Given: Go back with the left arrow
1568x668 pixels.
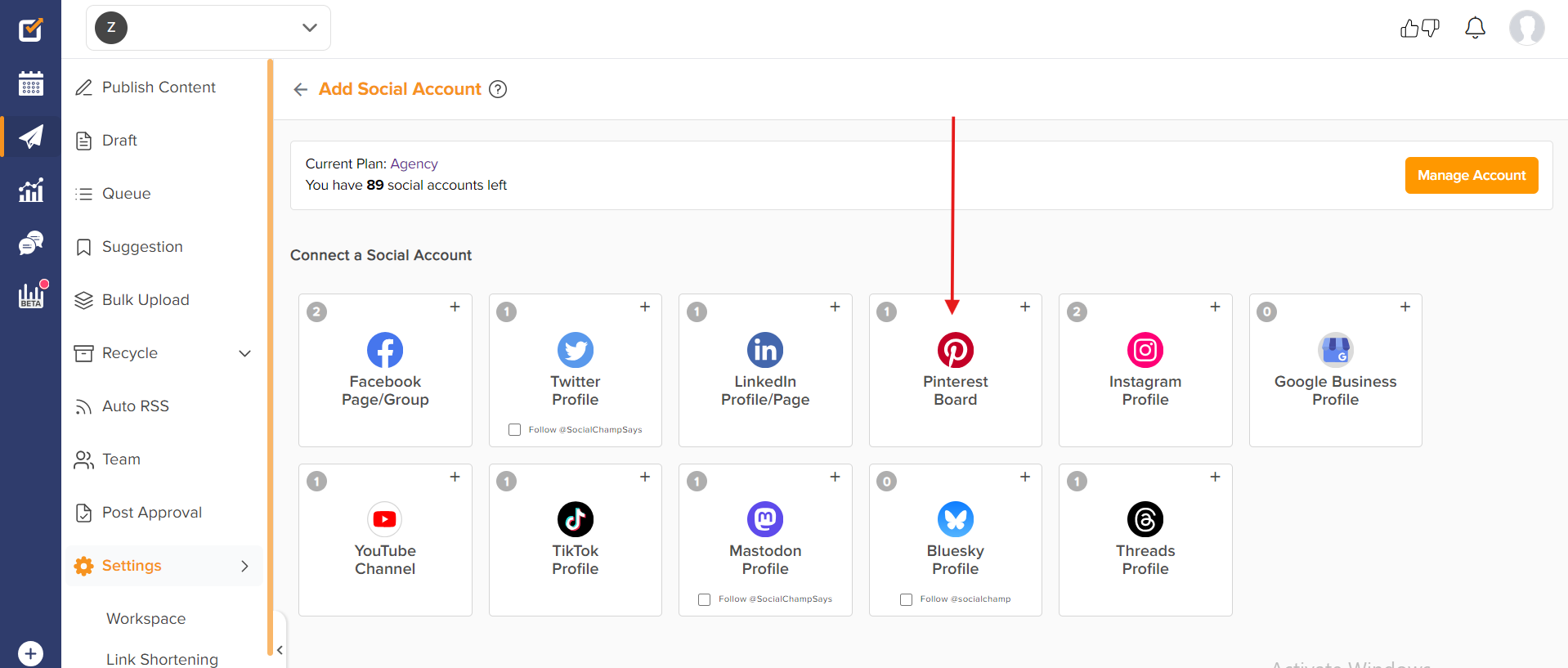Looking at the screenshot, I should point(301,89).
